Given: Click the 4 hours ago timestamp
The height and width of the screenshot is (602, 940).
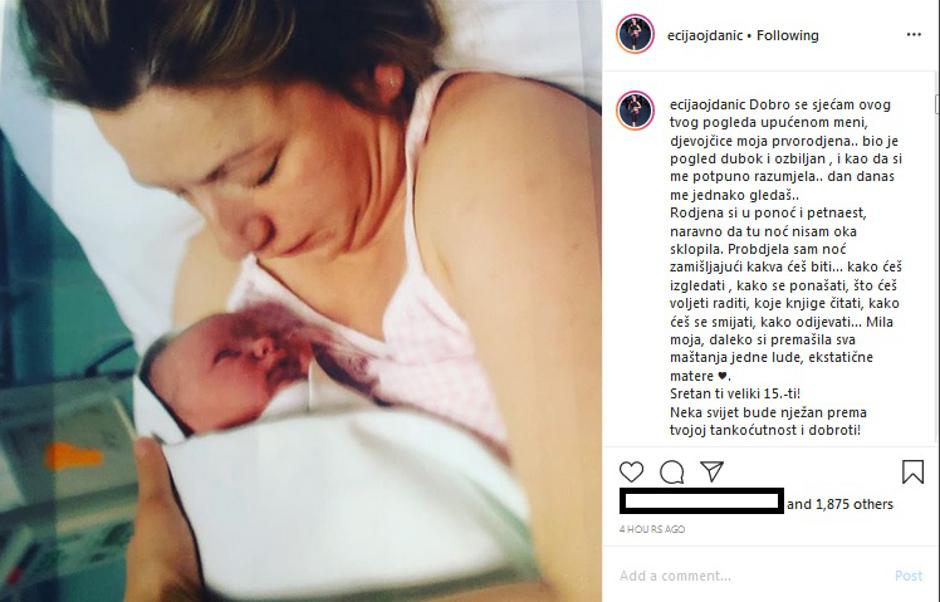Looking at the screenshot, I should pos(652,529).
